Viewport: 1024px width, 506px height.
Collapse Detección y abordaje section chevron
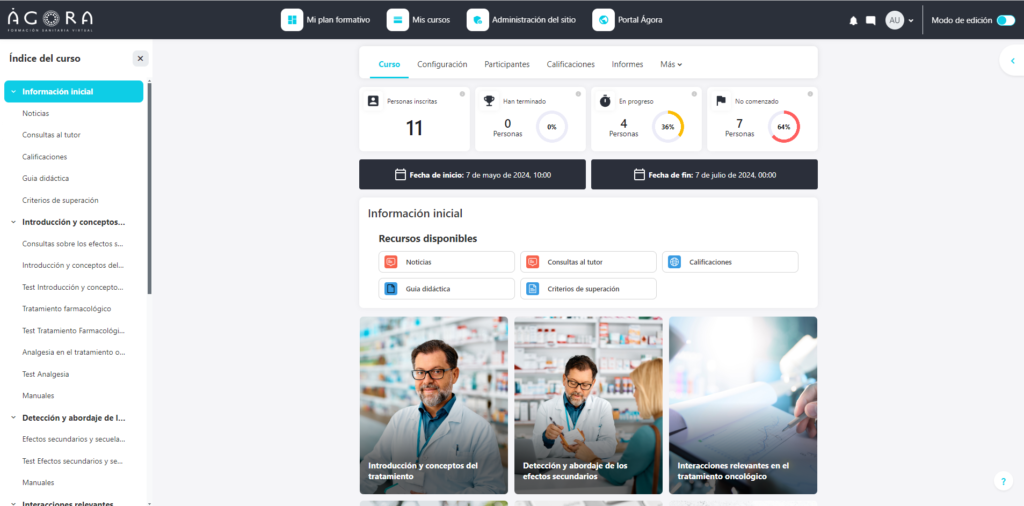[13, 418]
